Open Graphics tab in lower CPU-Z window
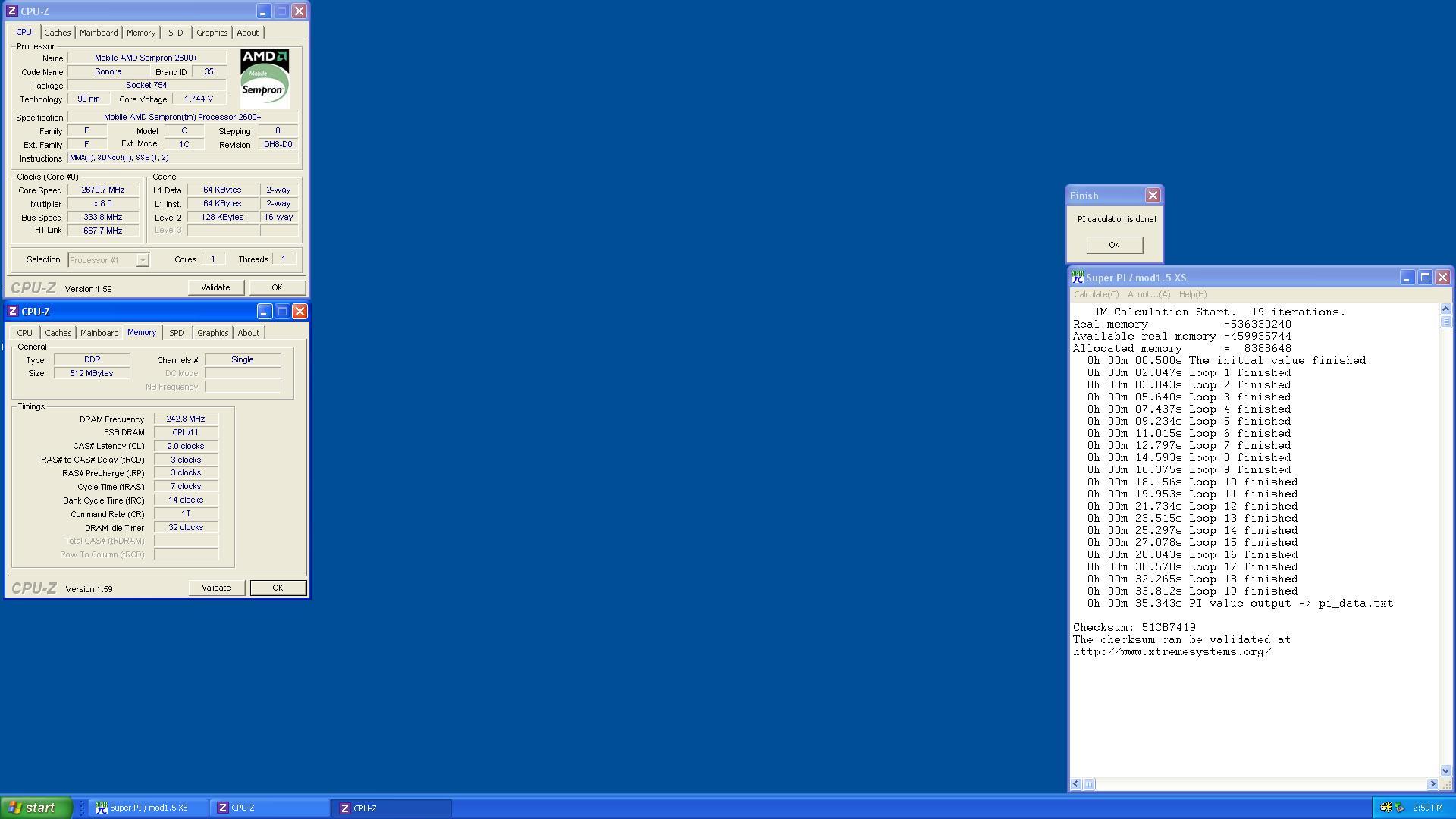Screen dimensions: 1456x819 click(212, 333)
